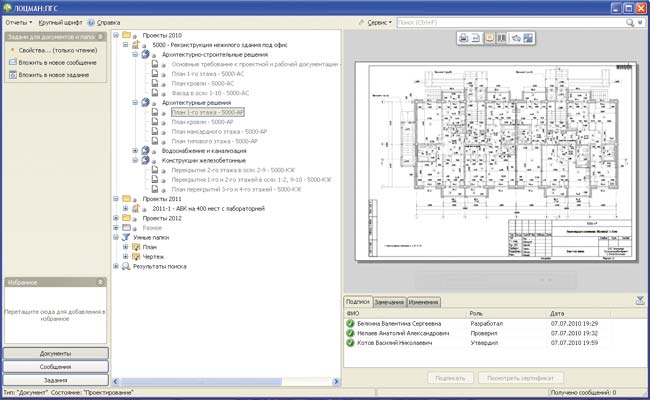Expand the Проекты 2012 folder node
Viewport: 650px width, 400px height.
(116, 218)
